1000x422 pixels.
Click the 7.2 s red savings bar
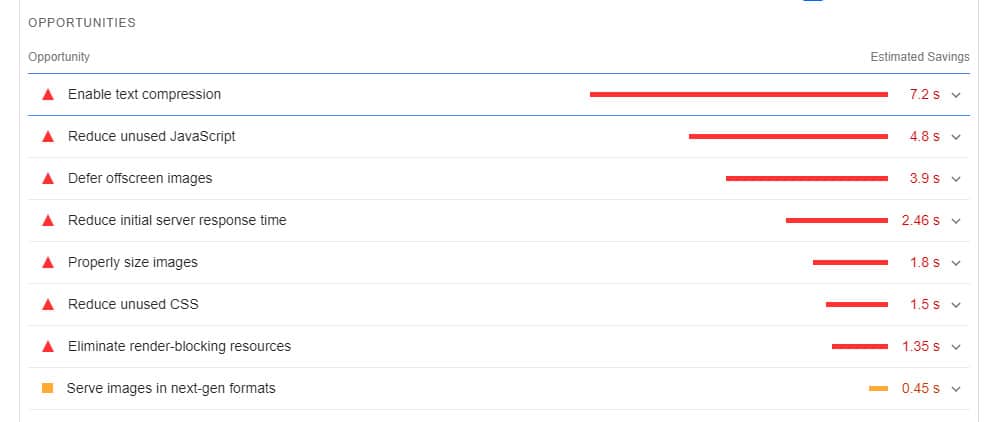coord(739,94)
